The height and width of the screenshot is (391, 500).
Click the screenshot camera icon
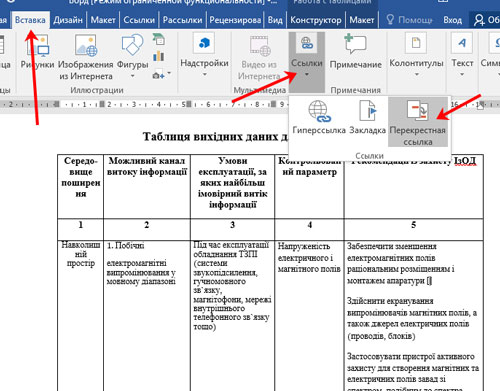point(158,75)
